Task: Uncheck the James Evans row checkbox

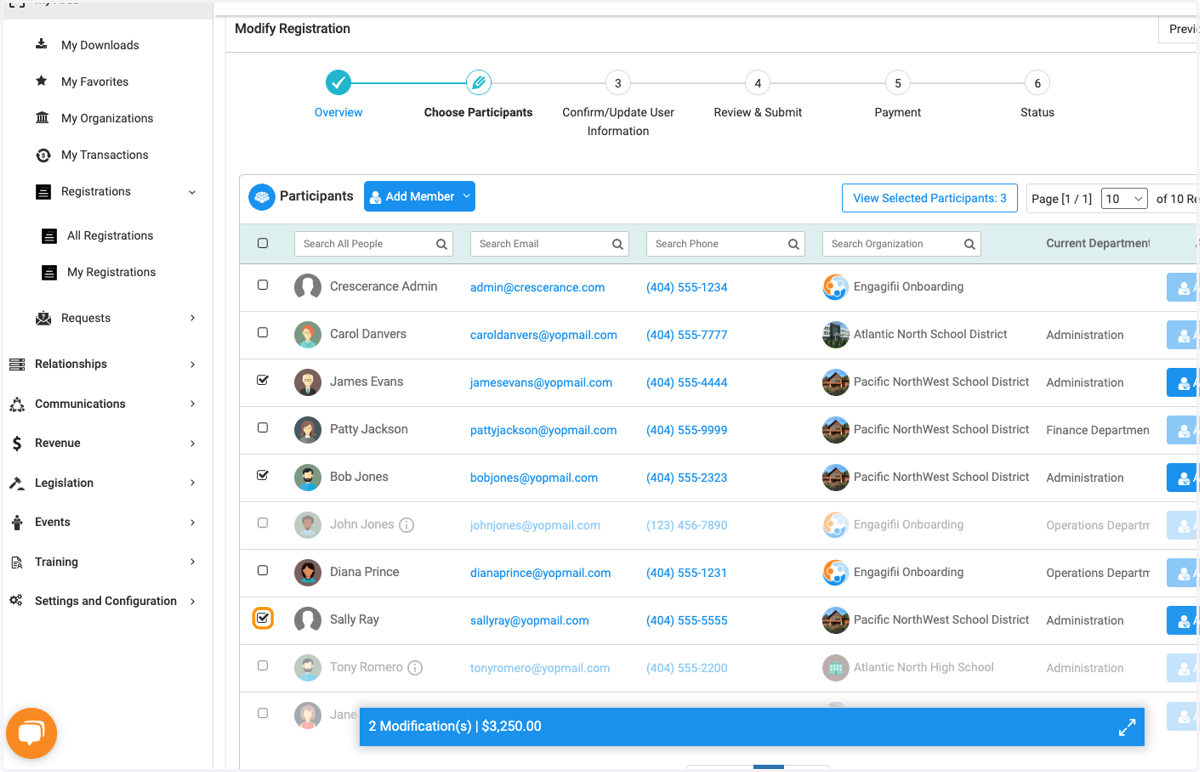Action: click(x=263, y=380)
